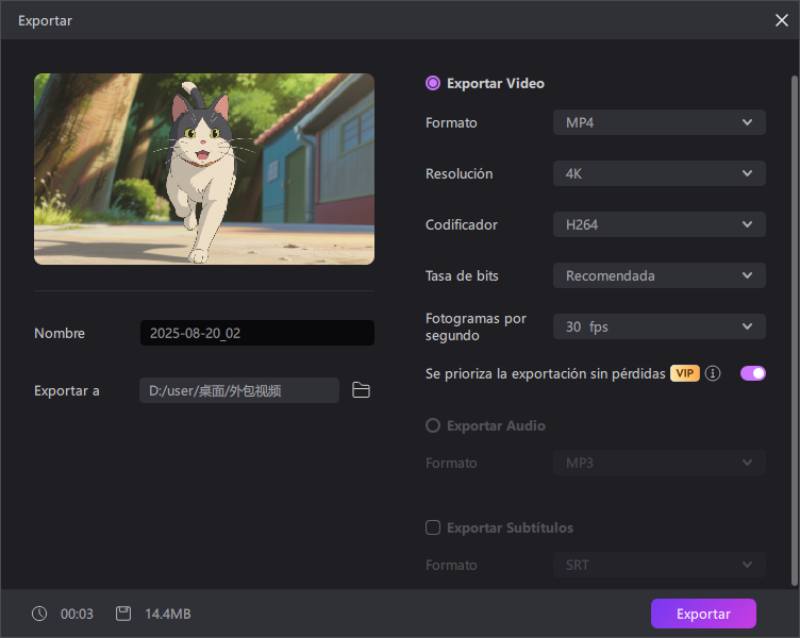
Task: Open the Tasa de bits dropdown
Action: click(658, 275)
